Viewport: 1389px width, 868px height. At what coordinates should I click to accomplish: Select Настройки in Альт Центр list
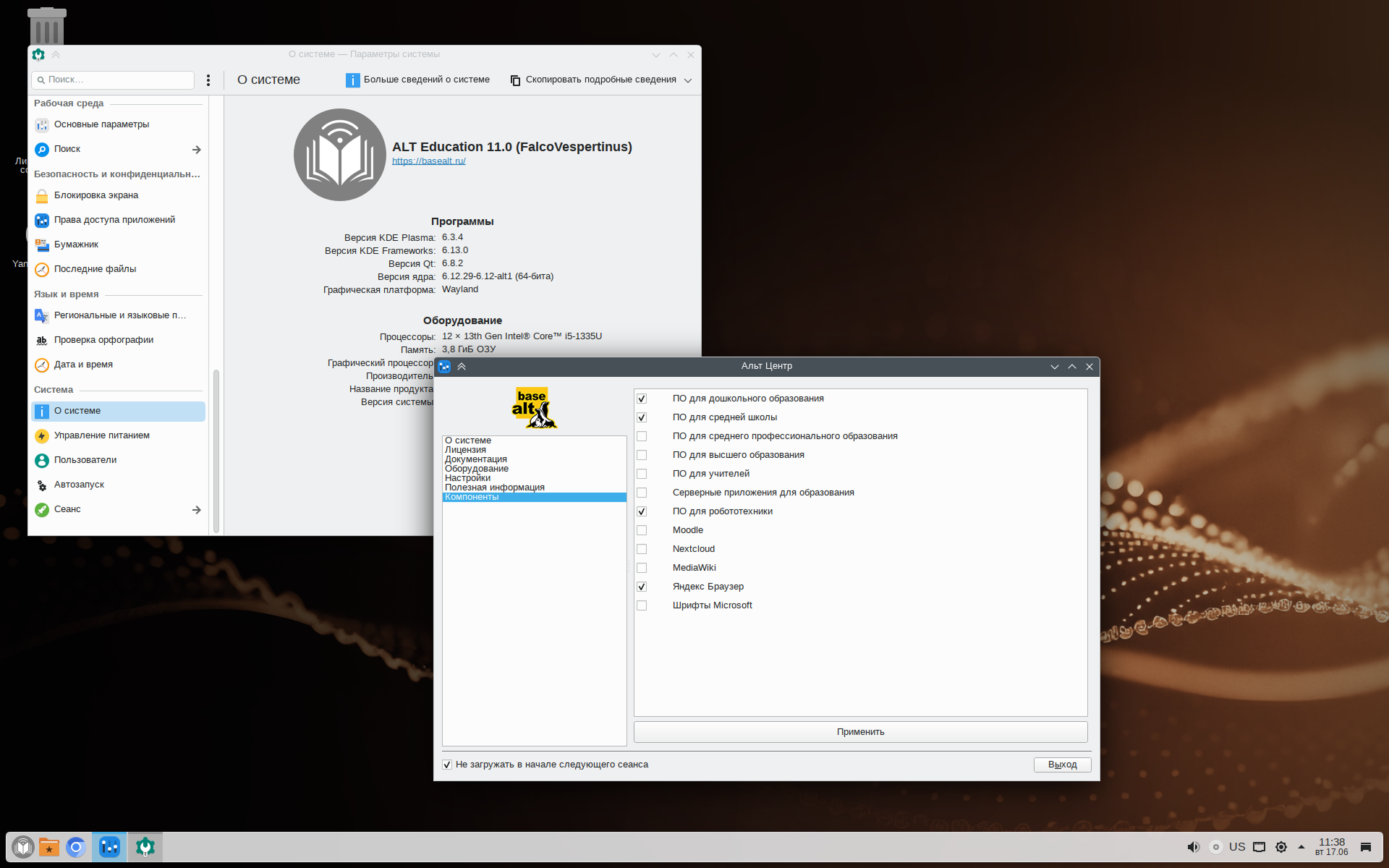coord(534,478)
